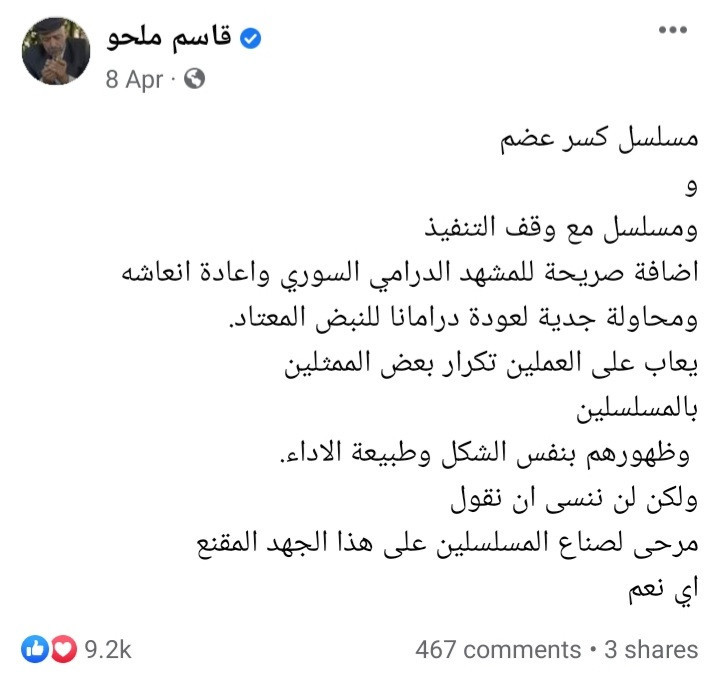Click the globe public-audience icon
This screenshot has width=720, height=683.
(x=194, y=79)
